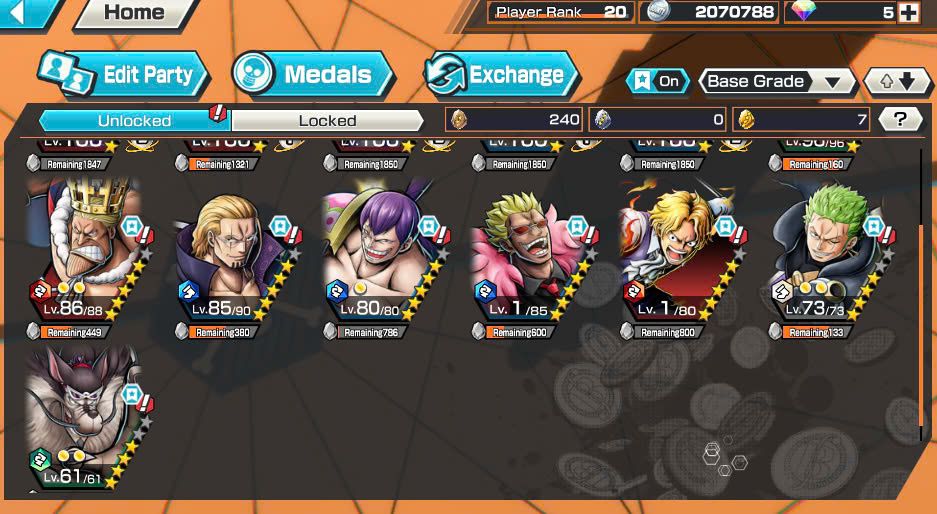Switch to the Locked tab
The height and width of the screenshot is (514, 937).
(327, 120)
